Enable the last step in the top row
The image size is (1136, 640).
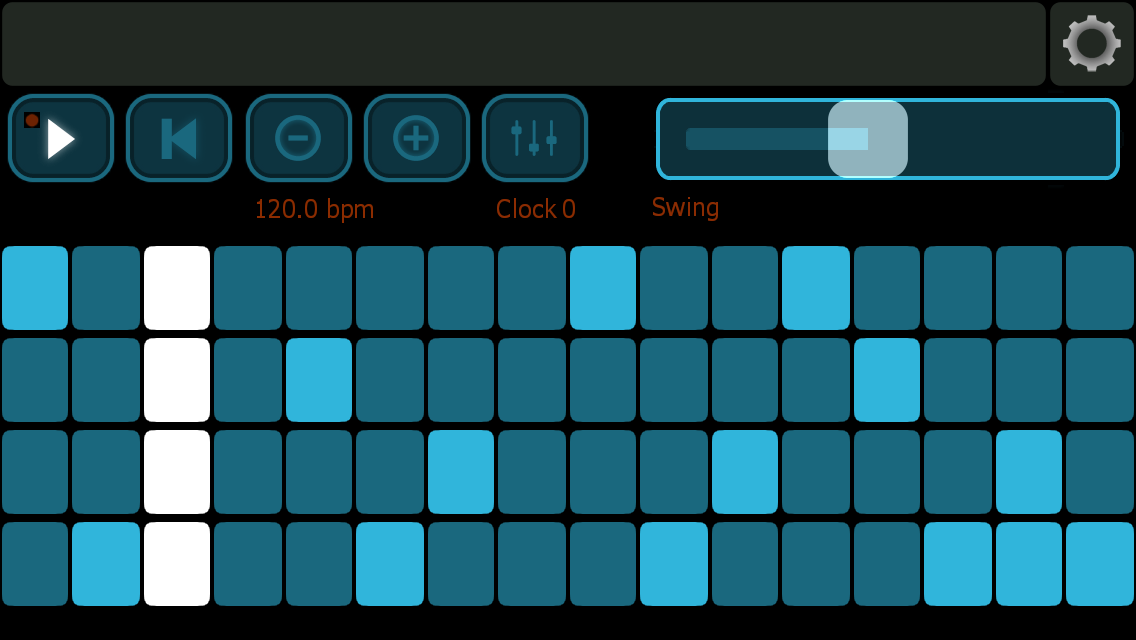click(x=1099, y=288)
